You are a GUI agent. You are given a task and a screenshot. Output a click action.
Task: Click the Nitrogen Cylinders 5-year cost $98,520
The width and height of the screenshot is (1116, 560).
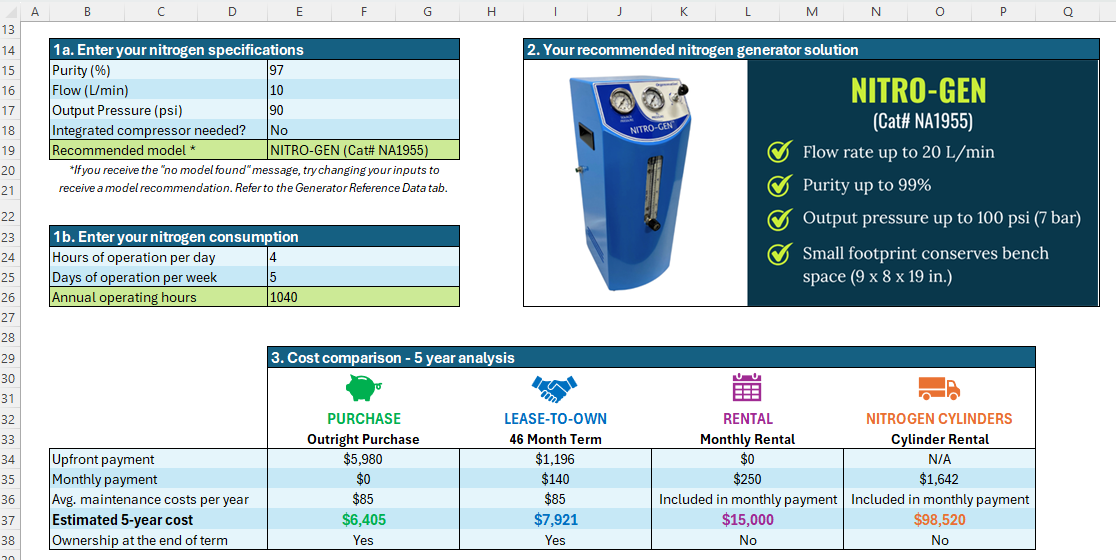click(939, 520)
